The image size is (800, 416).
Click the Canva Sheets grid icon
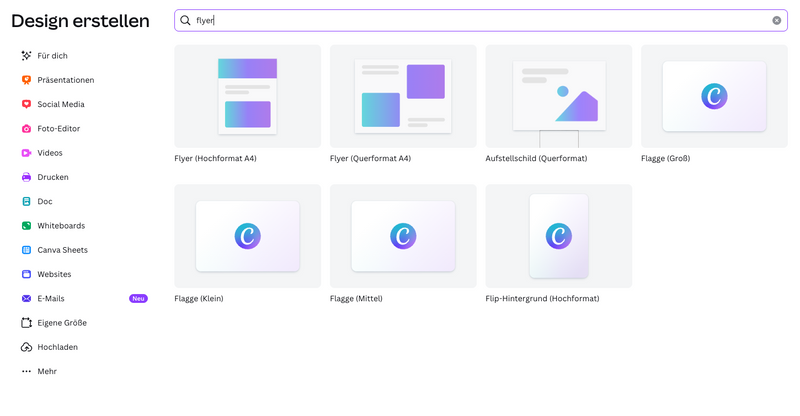tap(26, 250)
